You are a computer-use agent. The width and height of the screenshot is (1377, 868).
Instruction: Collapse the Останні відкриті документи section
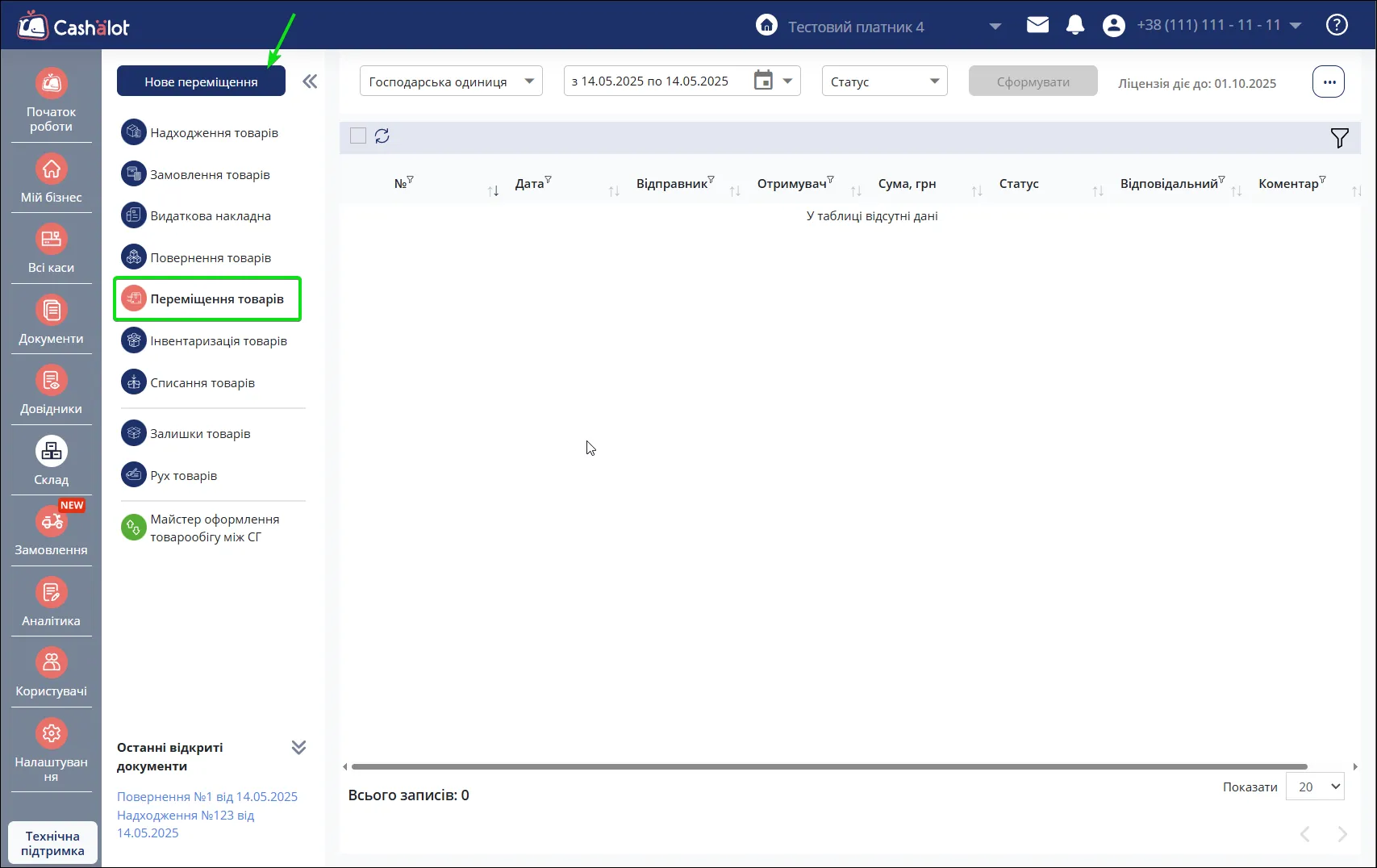298,747
